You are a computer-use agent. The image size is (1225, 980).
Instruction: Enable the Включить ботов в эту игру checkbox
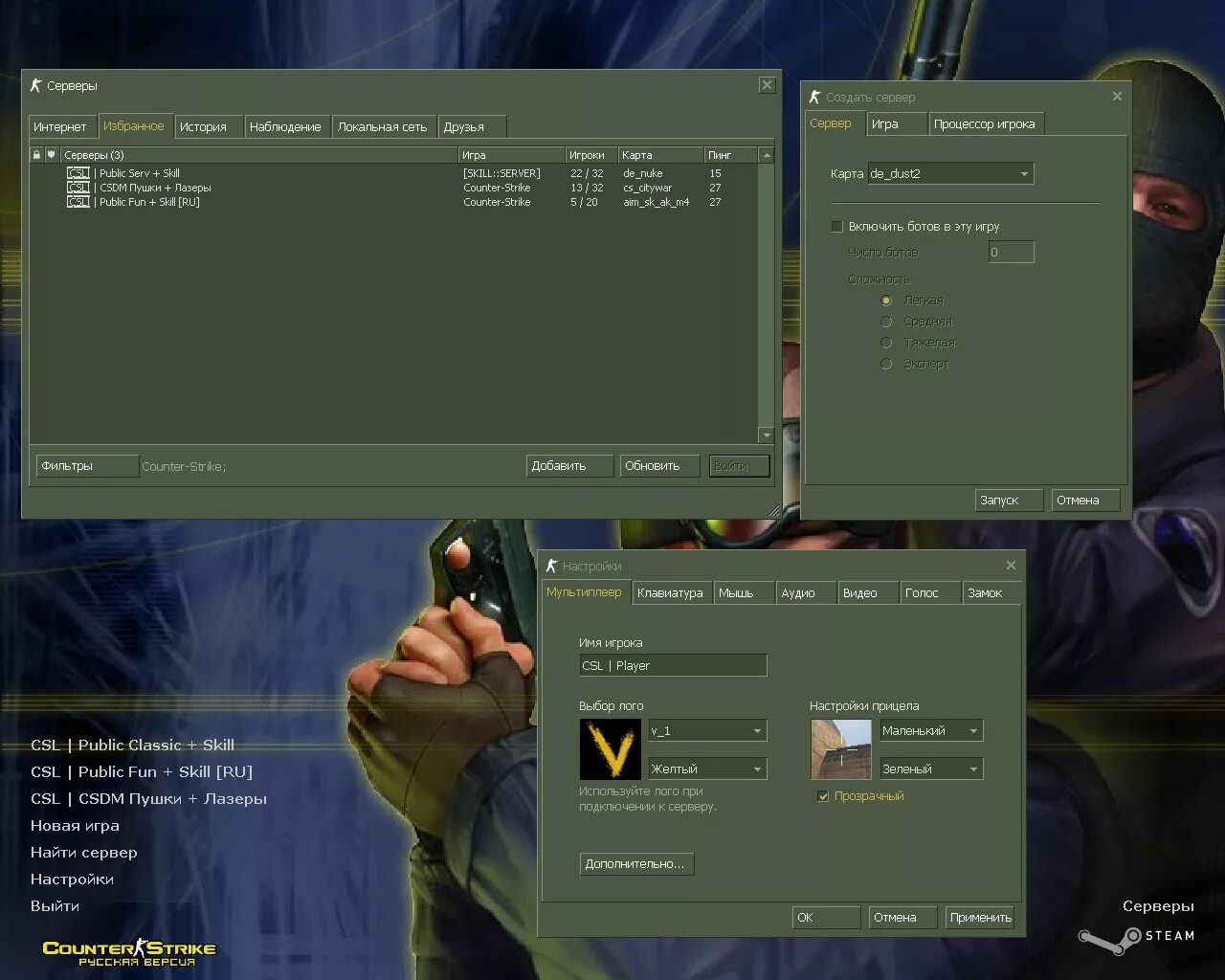(836, 227)
